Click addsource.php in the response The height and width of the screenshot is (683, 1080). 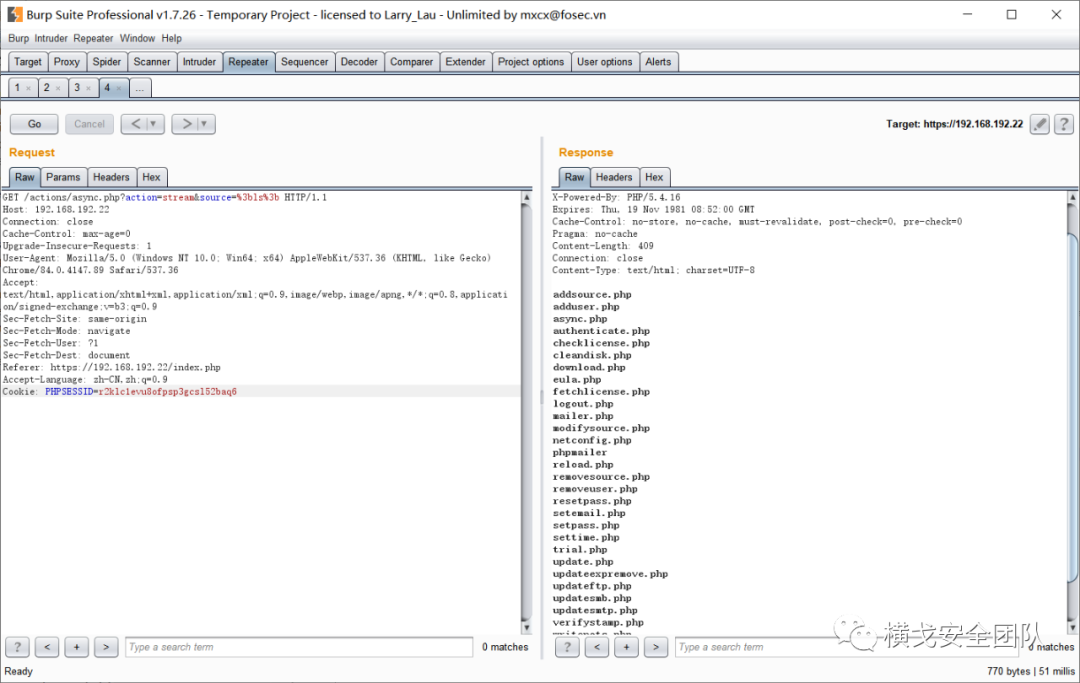(x=592, y=295)
